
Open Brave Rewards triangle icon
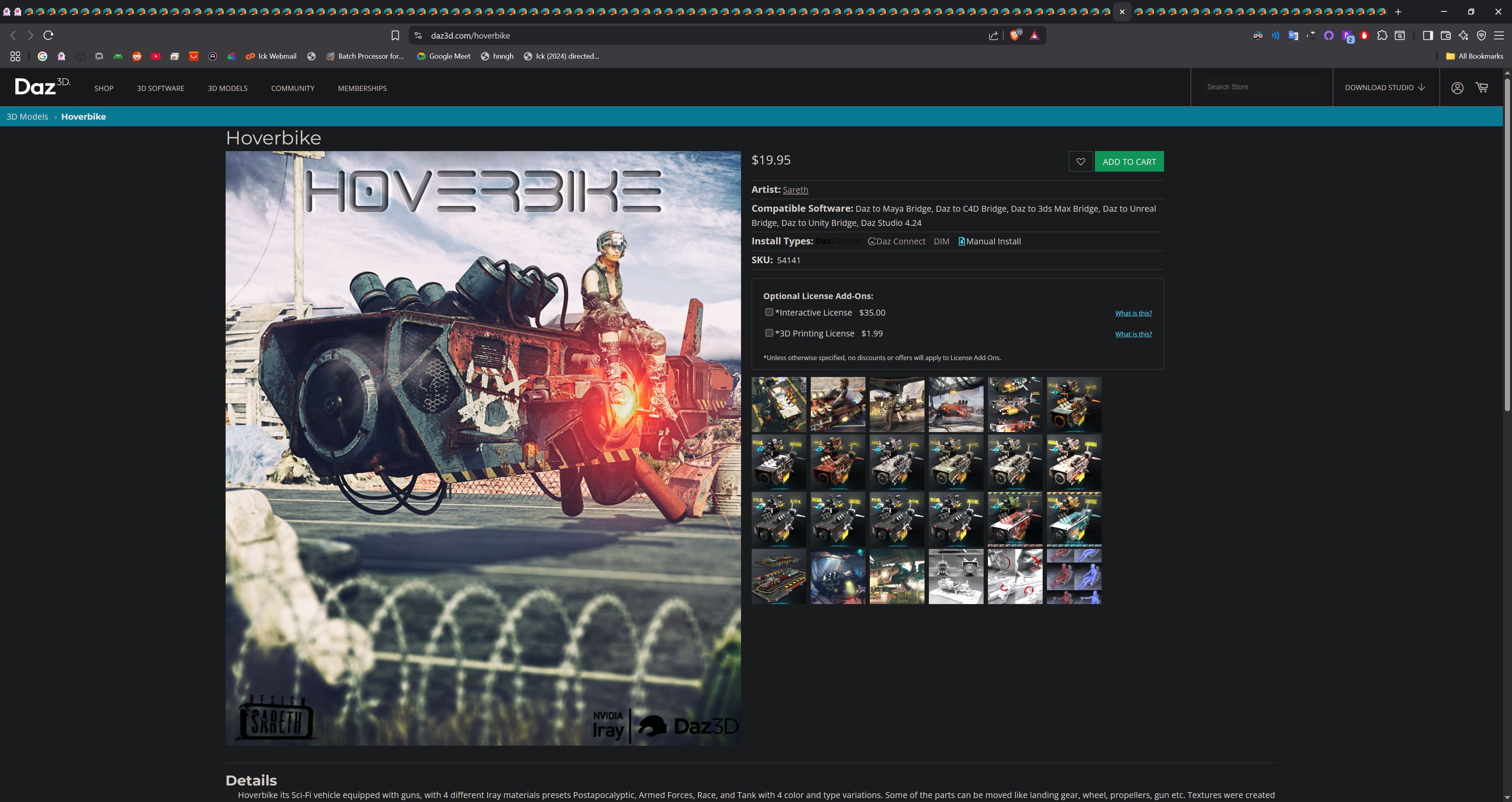click(x=1034, y=36)
